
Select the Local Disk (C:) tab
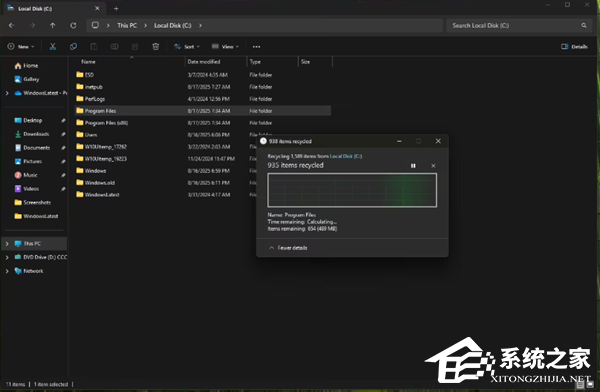coord(54,8)
